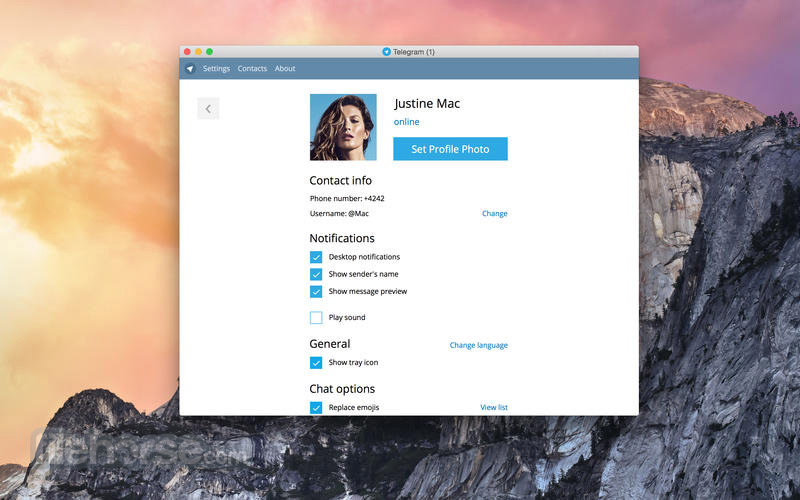Click the Justine Mac name heading
Screen dimensions: 800x500
427,104
